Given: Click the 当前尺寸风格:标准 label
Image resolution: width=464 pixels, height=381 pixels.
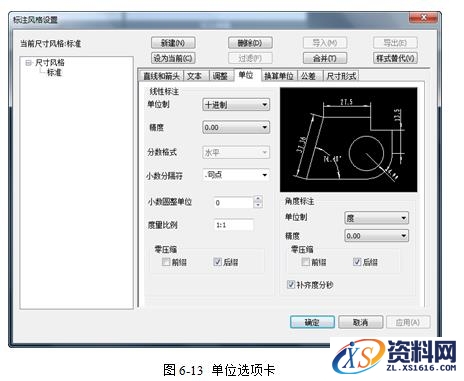Looking at the screenshot, I should [51, 44].
